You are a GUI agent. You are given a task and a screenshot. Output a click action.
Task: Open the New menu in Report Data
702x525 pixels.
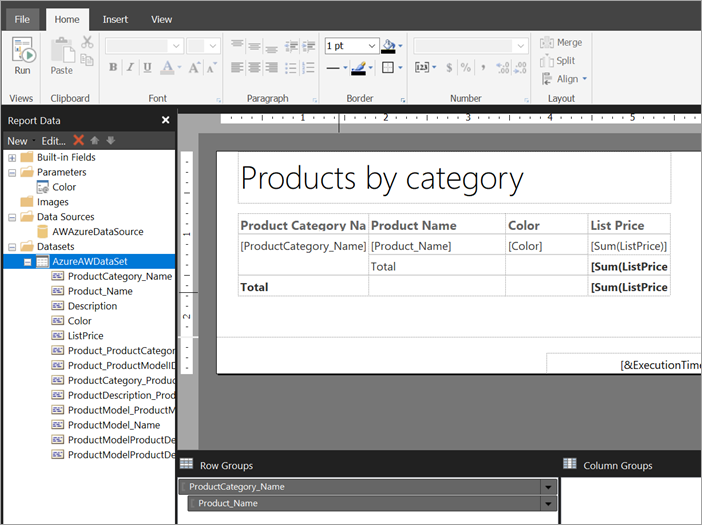[17, 141]
